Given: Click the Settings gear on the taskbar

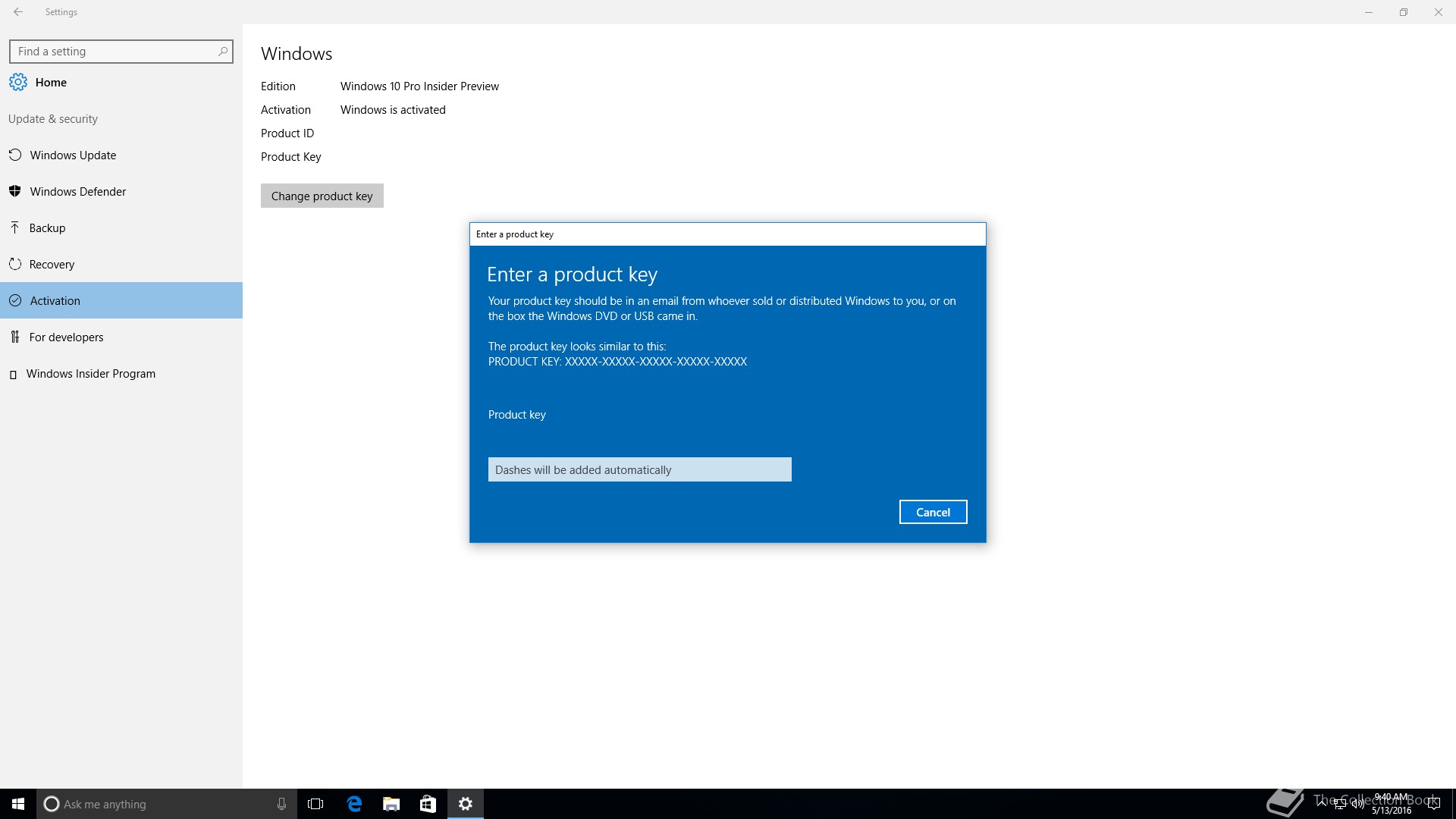Looking at the screenshot, I should 466,804.
